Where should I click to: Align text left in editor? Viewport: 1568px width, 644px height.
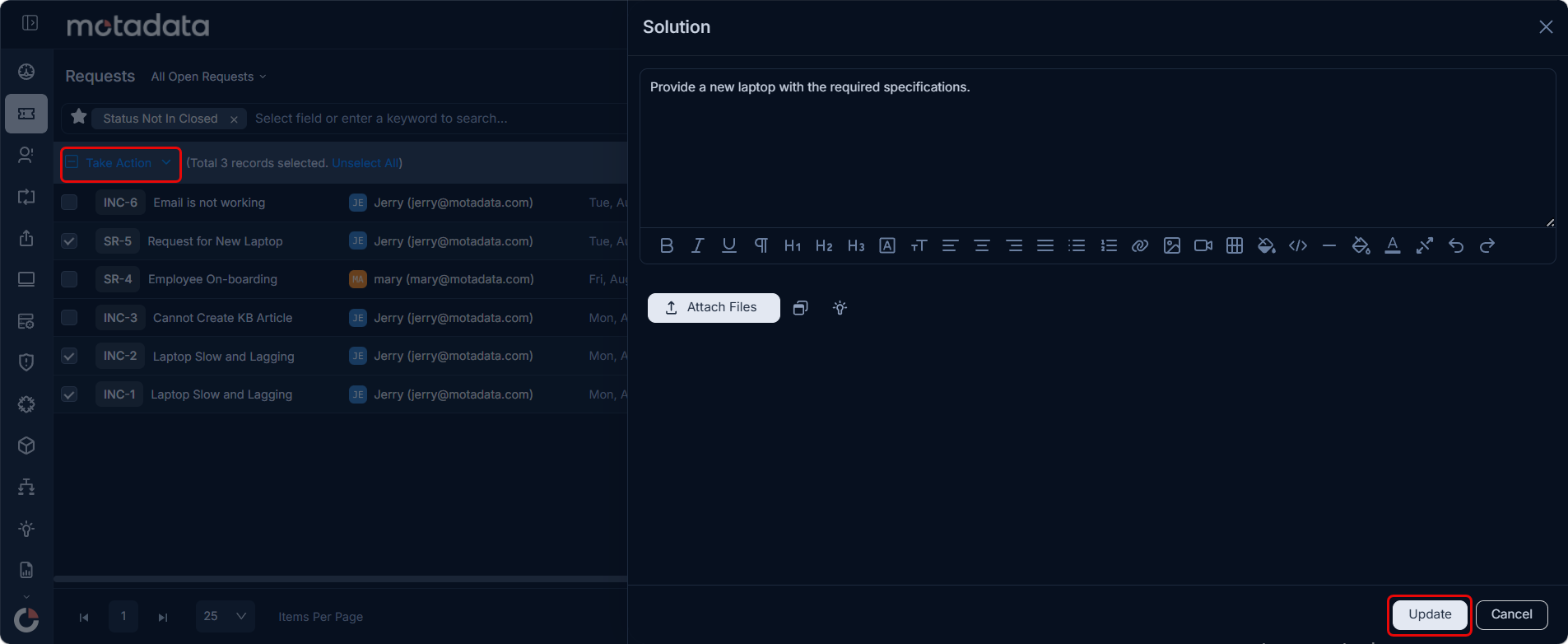tap(950, 245)
